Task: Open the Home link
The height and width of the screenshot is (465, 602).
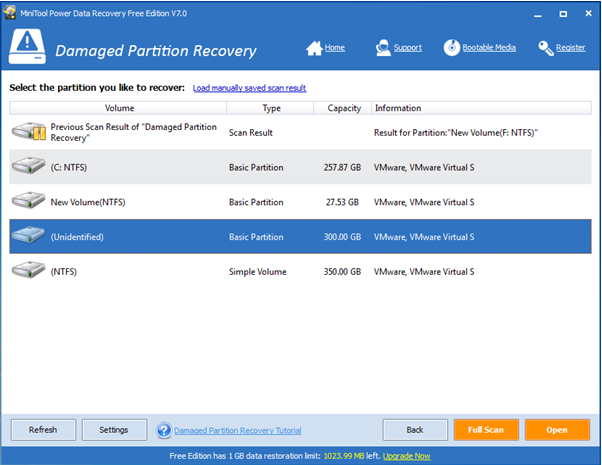Action: (x=335, y=48)
